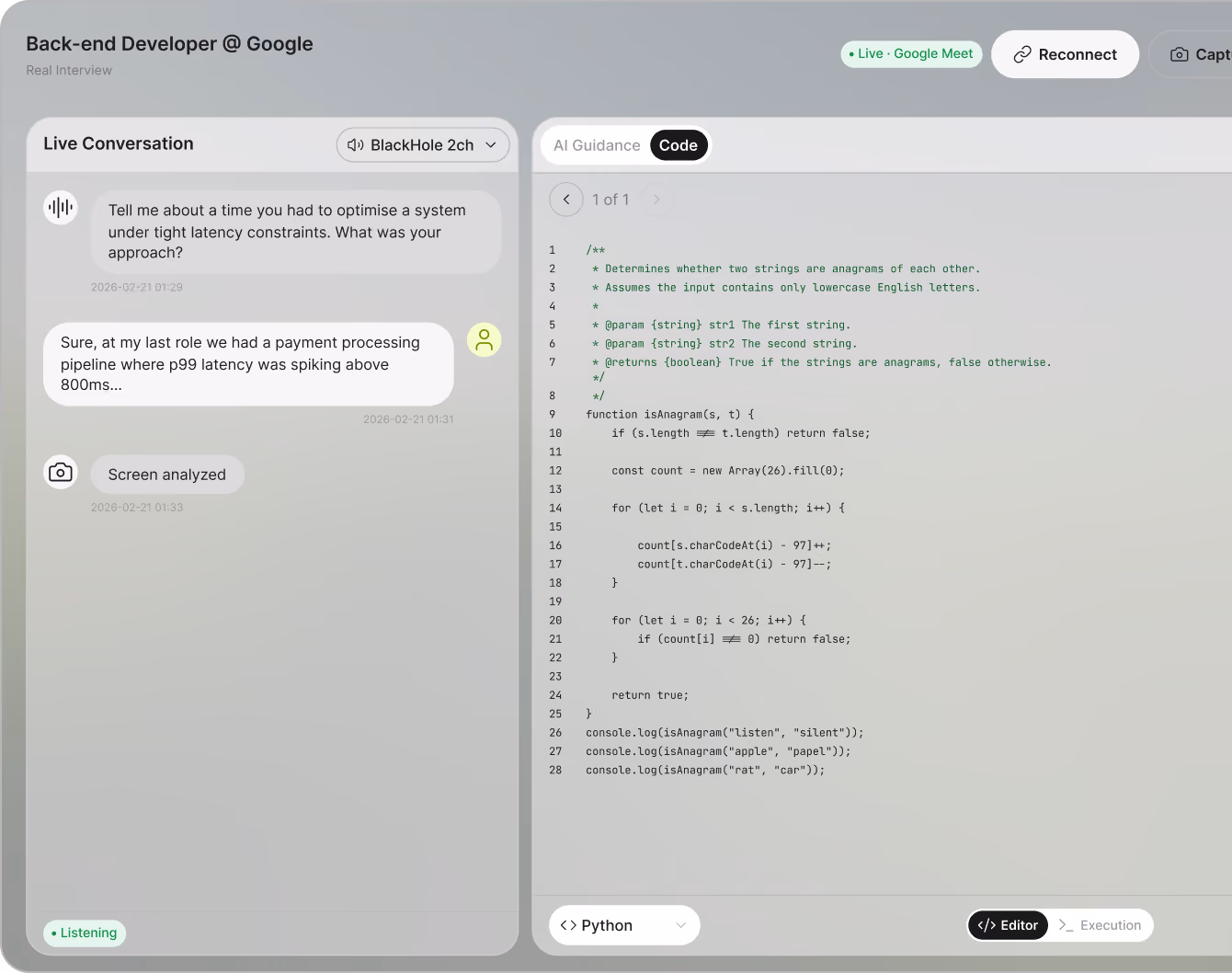Select the Code tab
This screenshot has height=973, width=1232.
[x=679, y=145]
